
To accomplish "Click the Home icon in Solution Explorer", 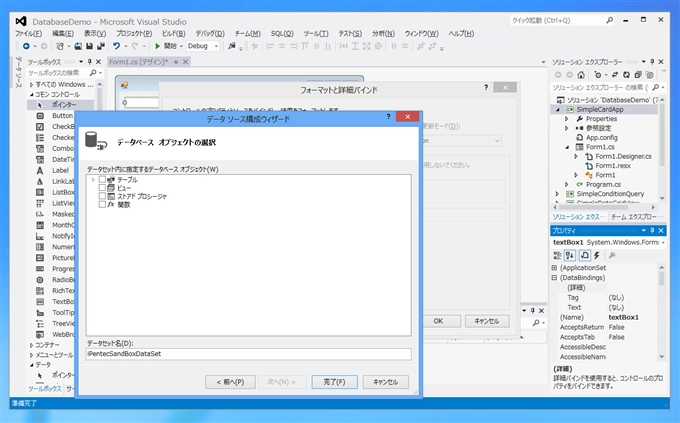I will [x=581, y=75].
